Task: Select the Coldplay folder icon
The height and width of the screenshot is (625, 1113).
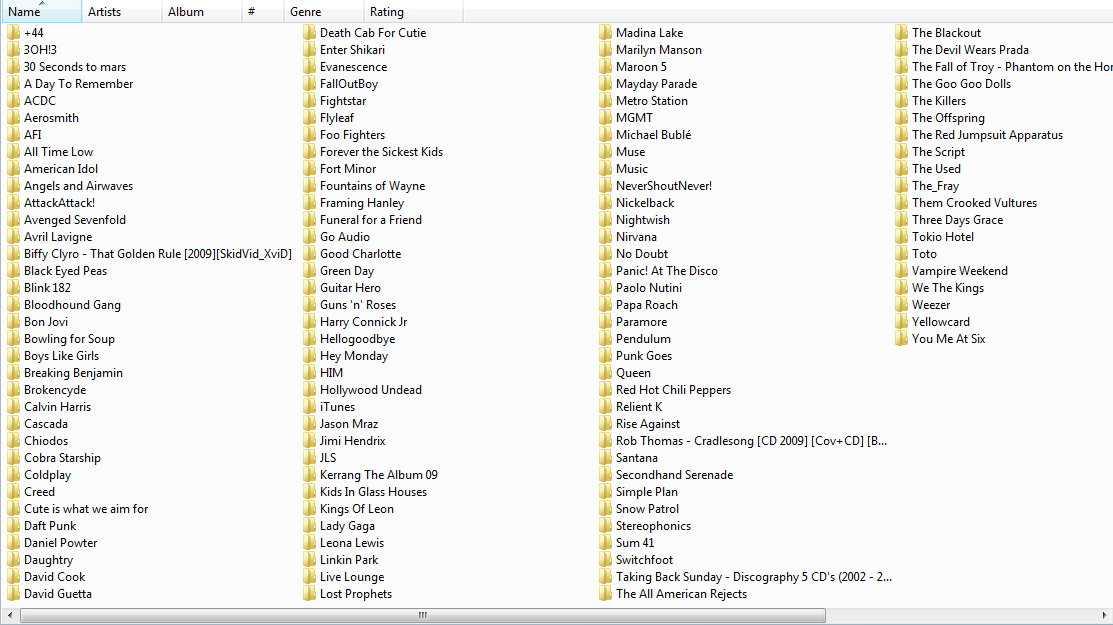Action: [13, 475]
